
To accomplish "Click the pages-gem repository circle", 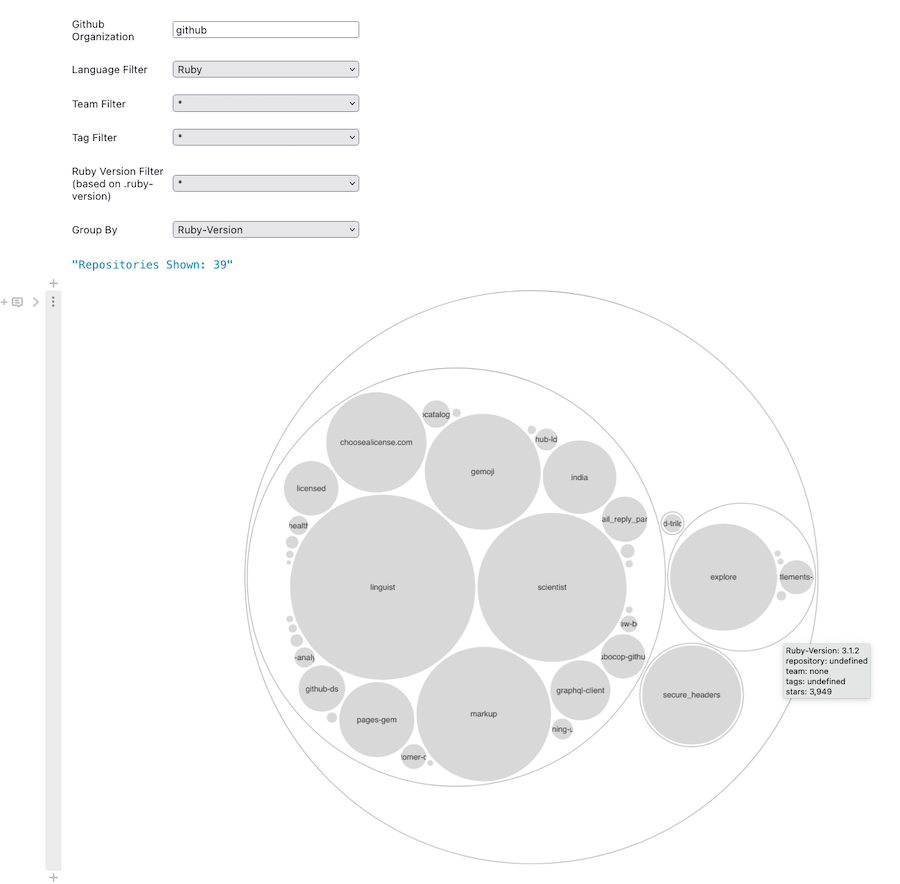I will coord(376,720).
